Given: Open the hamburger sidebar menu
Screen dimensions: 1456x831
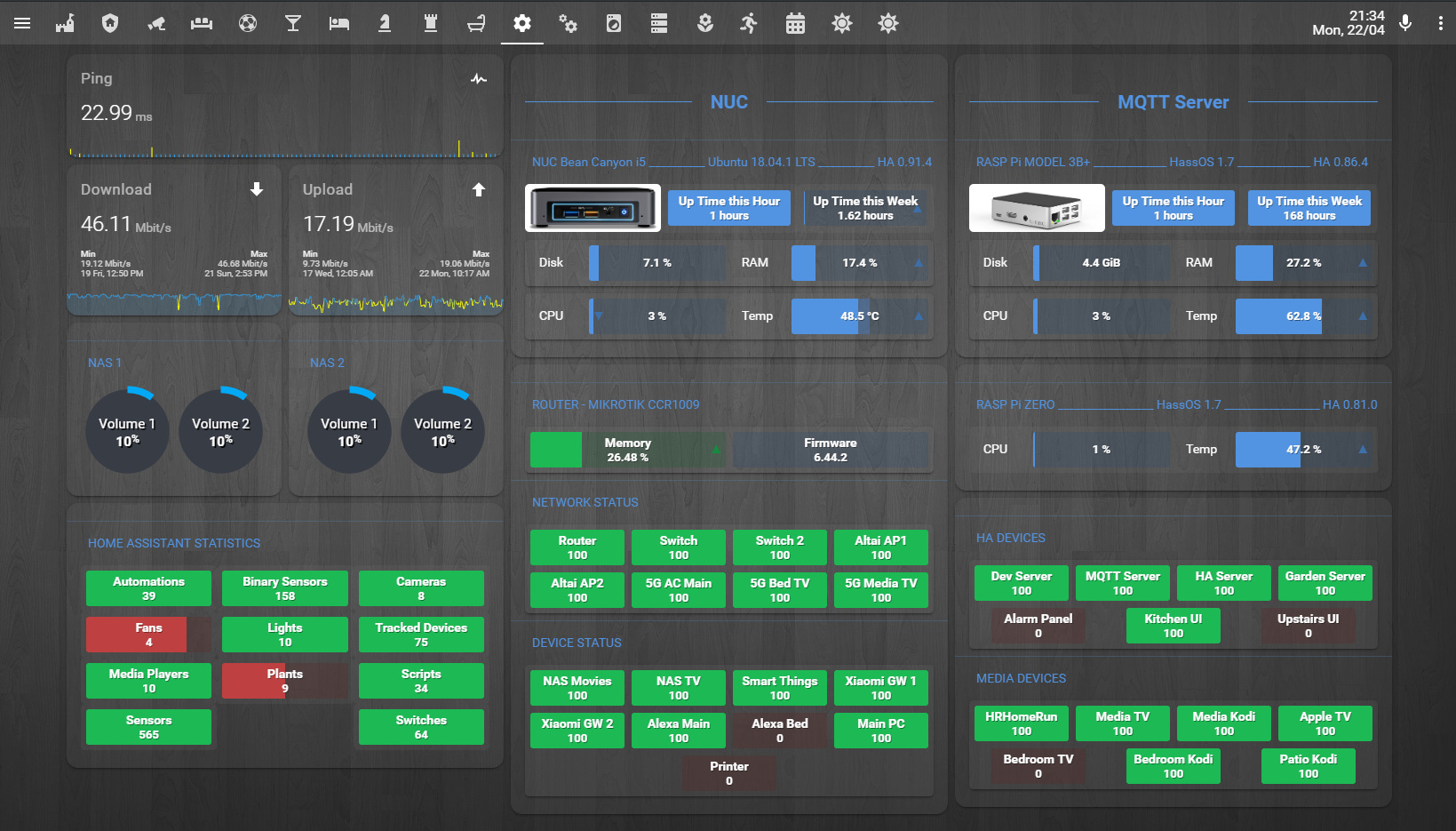Looking at the screenshot, I should click(22, 24).
